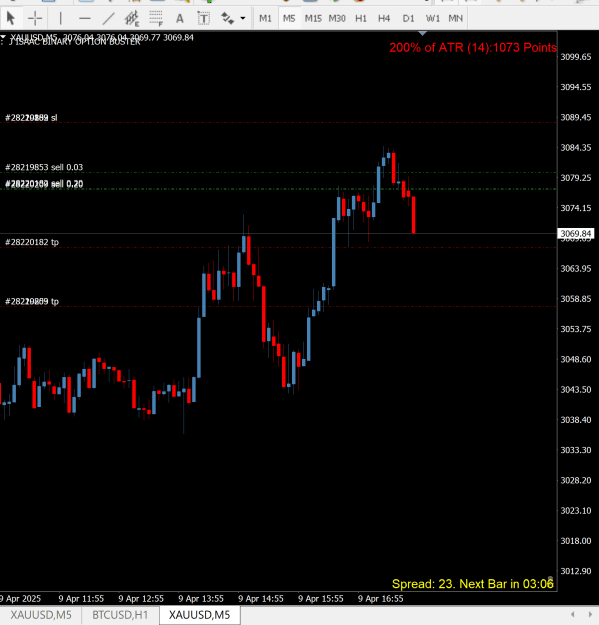Click the '9 Apr 16:55' time axis label

tap(381, 599)
